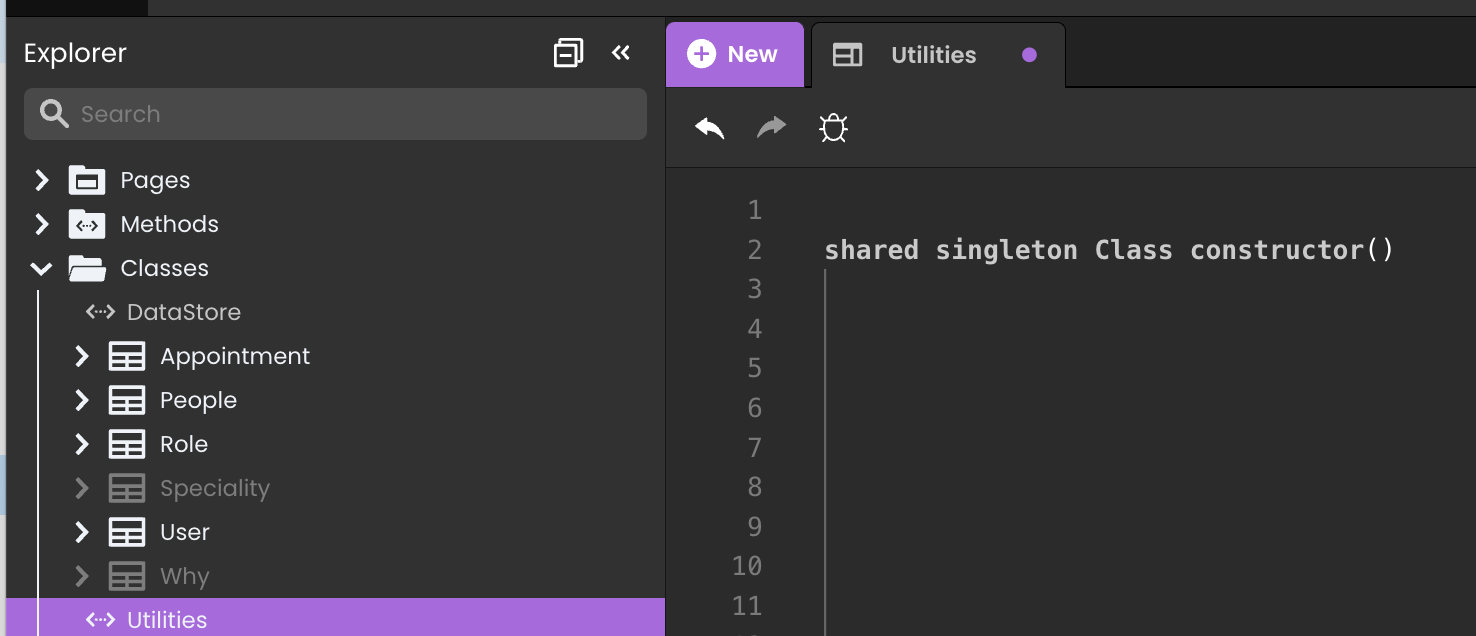Open the debugger bug icon
This screenshot has height=636, width=1476.
point(833,128)
